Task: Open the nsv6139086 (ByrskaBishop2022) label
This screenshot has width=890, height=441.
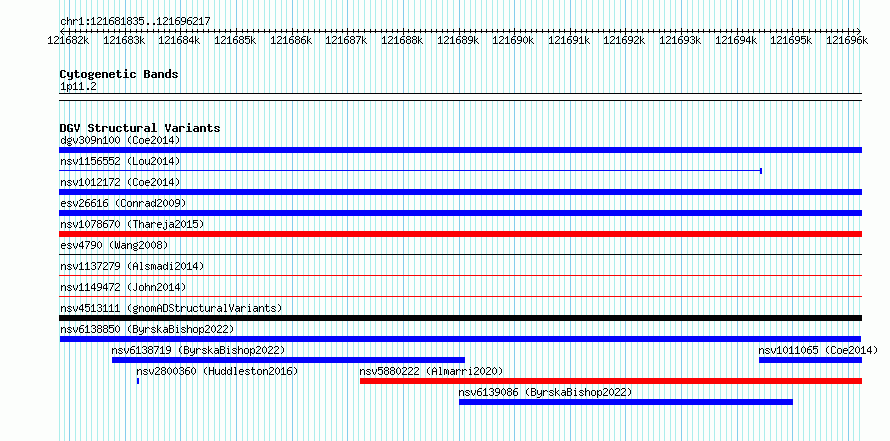Action: [x=545, y=392]
